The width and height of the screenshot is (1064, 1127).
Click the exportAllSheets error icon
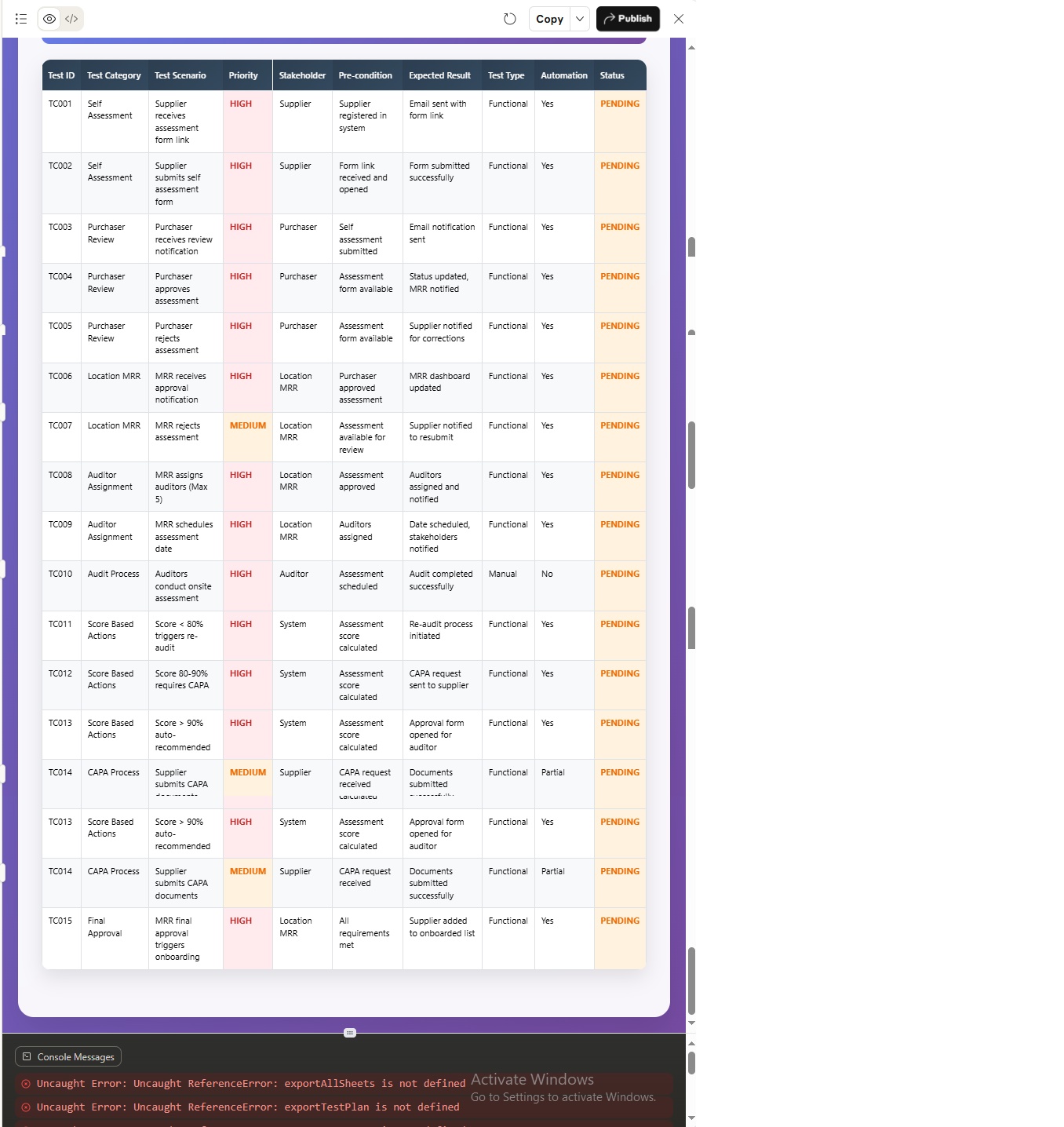(26, 1084)
